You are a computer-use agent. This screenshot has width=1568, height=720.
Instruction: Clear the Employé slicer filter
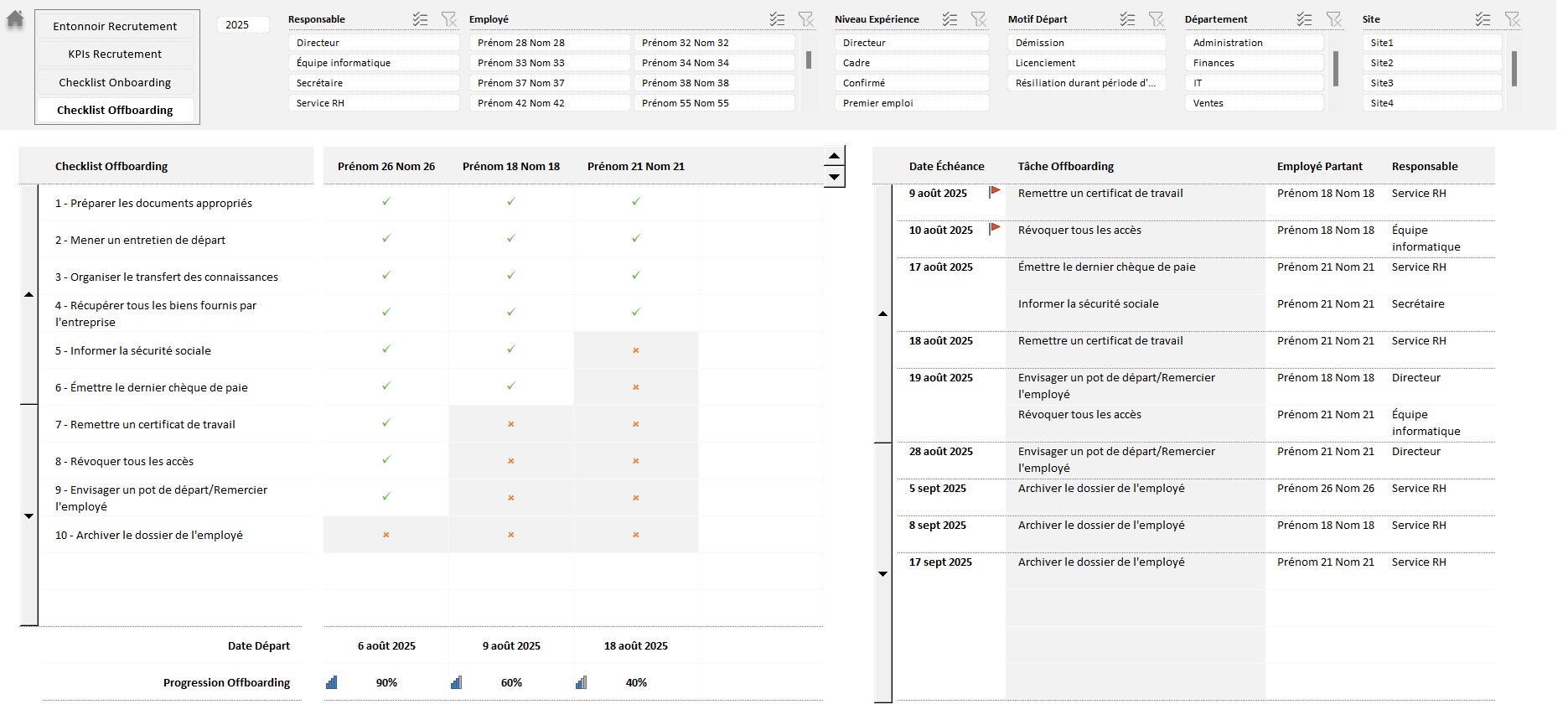(x=805, y=19)
